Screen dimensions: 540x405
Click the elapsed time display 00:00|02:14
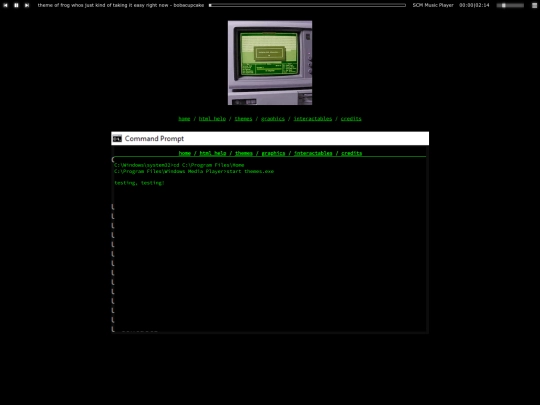click(x=474, y=5)
